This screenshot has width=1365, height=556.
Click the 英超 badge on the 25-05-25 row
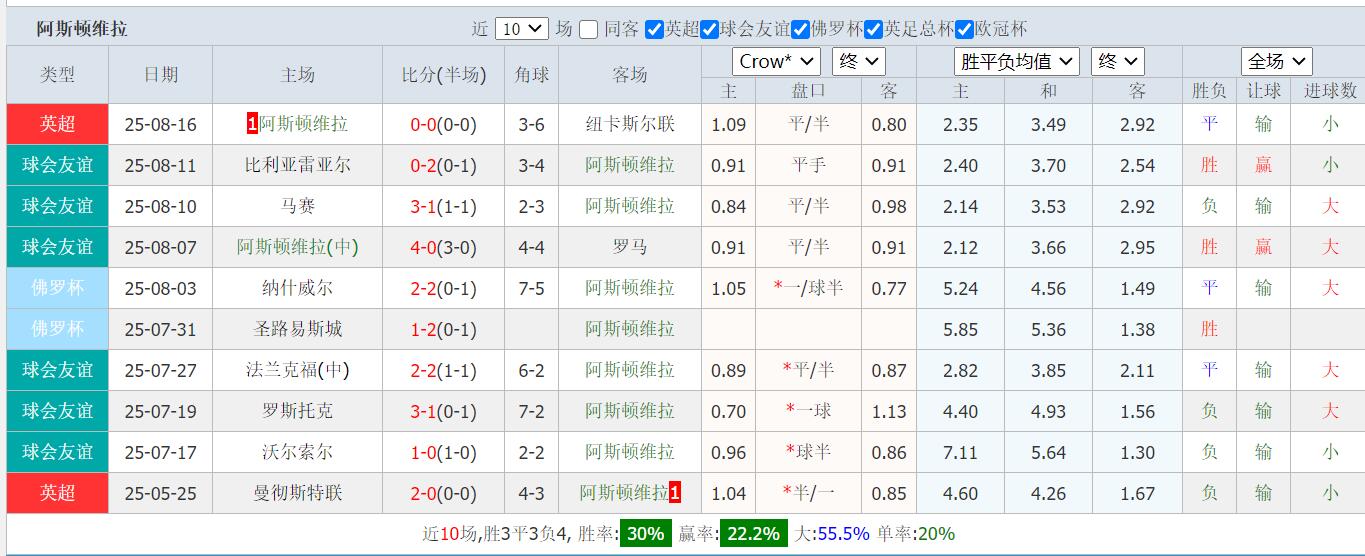pos(57,493)
